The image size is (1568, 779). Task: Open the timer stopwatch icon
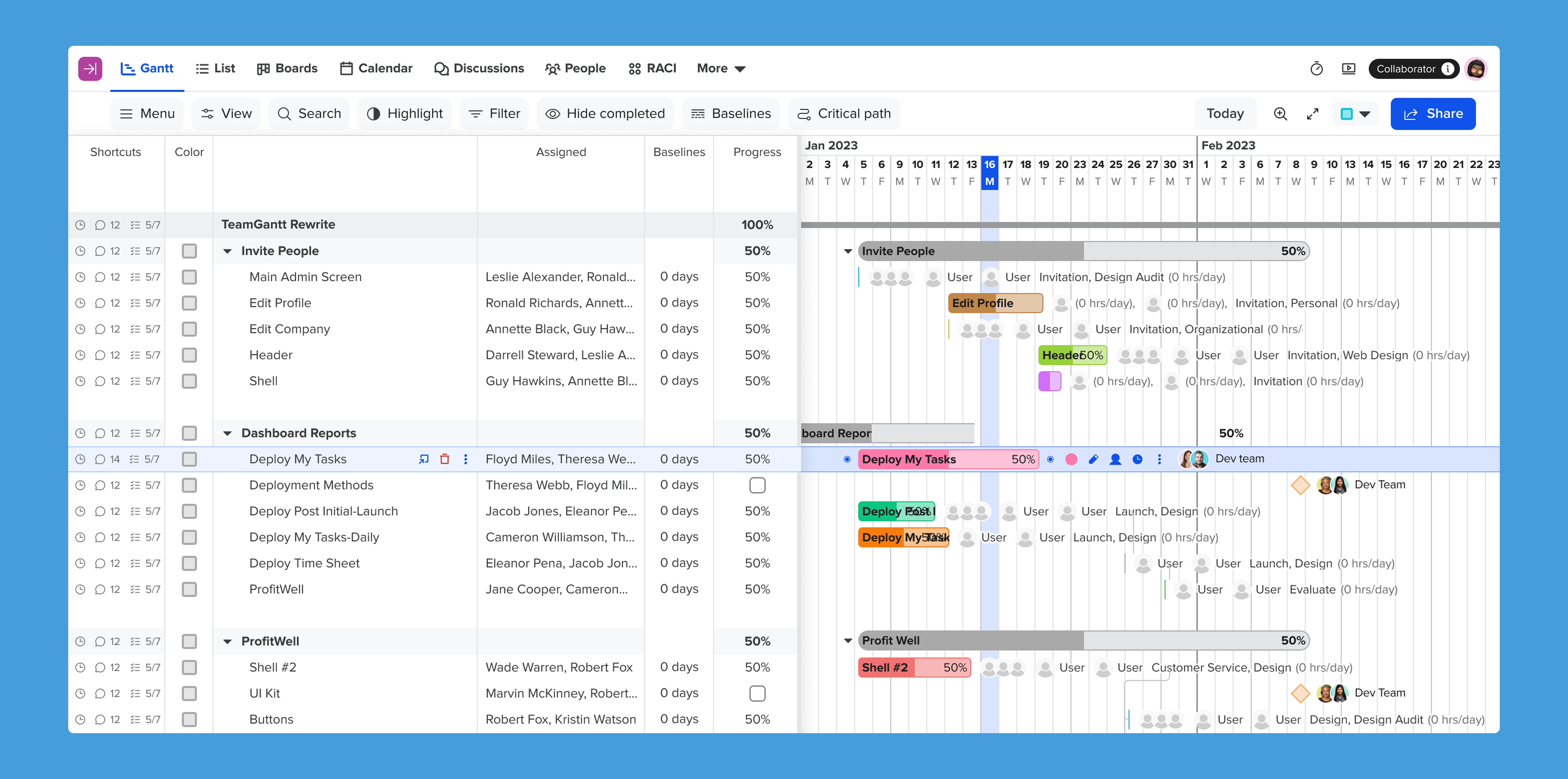click(x=1316, y=69)
